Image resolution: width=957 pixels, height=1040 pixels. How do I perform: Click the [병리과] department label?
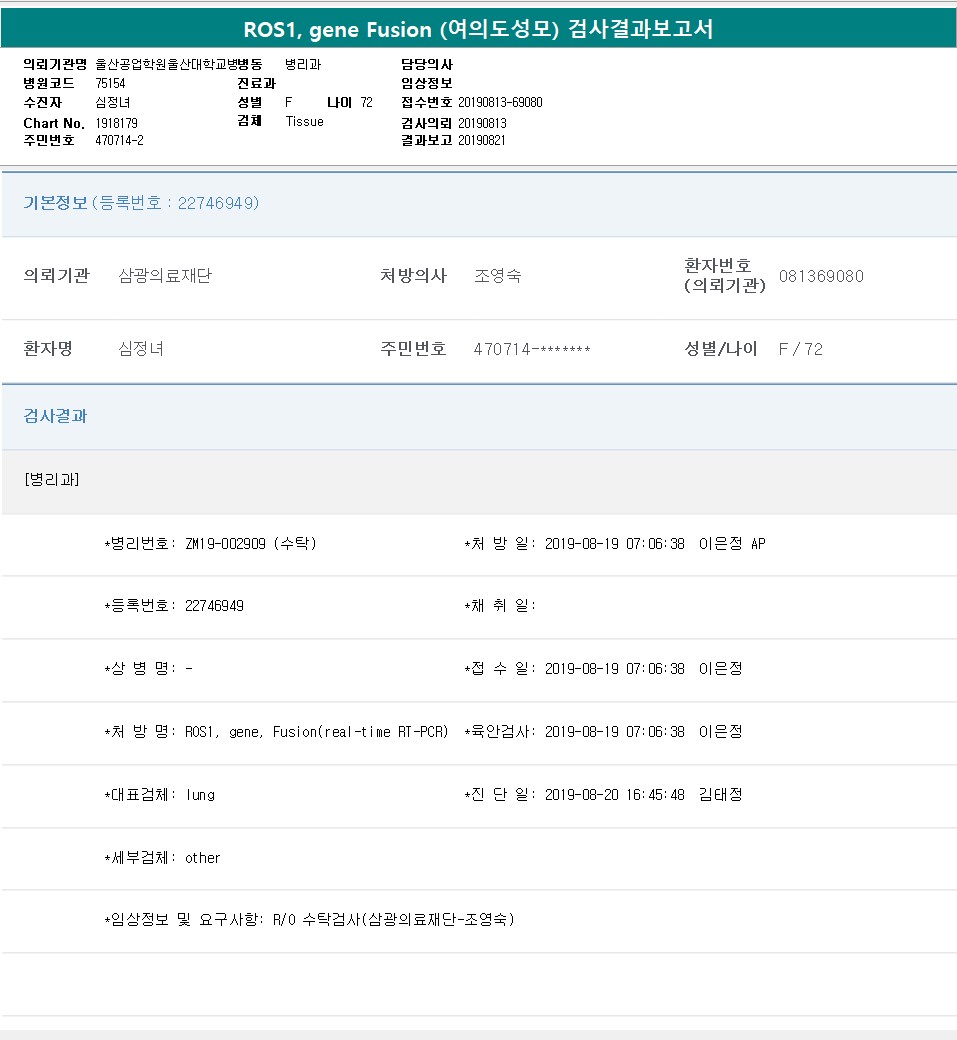click(x=52, y=479)
